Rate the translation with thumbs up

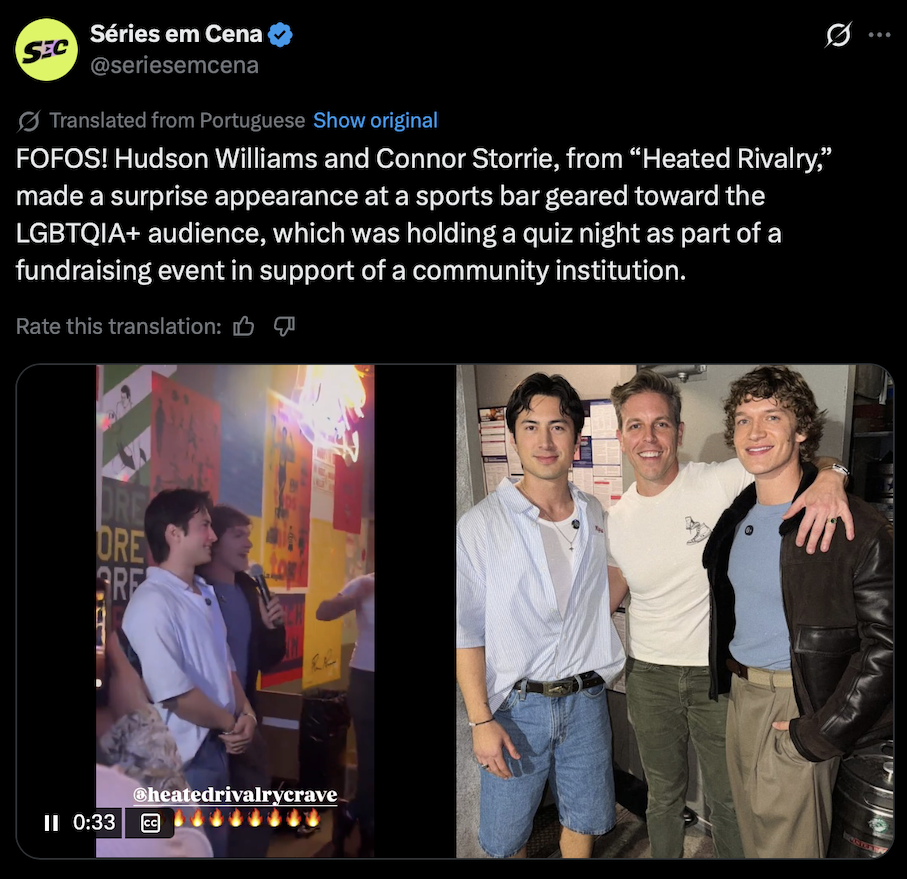tap(244, 327)
